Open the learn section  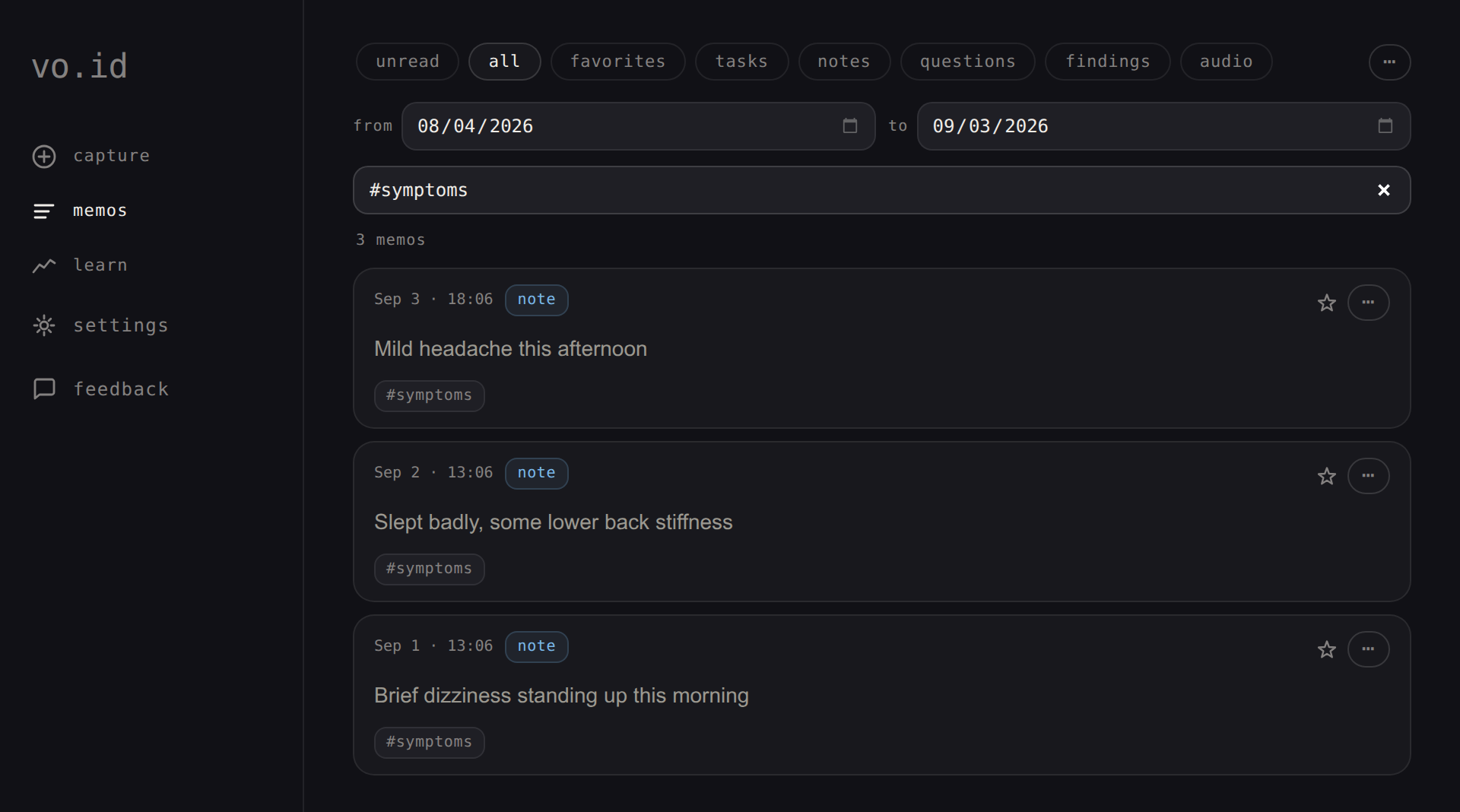coord(100,265)
